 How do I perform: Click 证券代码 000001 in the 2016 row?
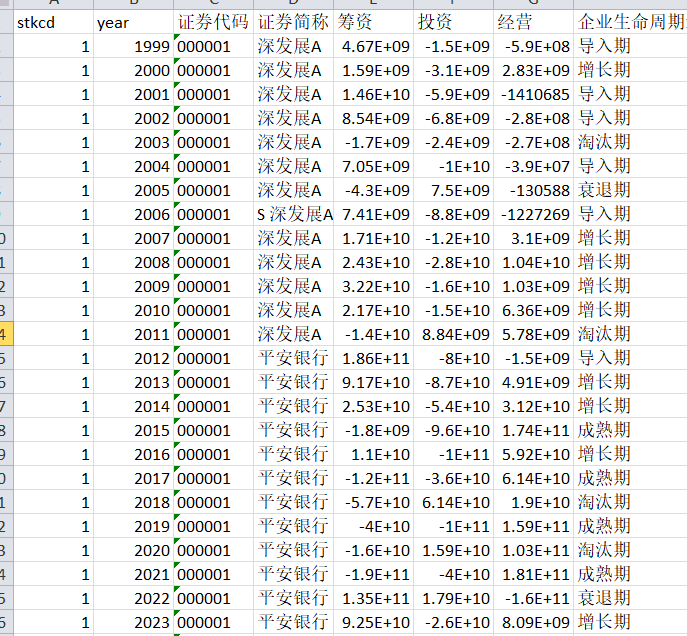coord(213,455)
